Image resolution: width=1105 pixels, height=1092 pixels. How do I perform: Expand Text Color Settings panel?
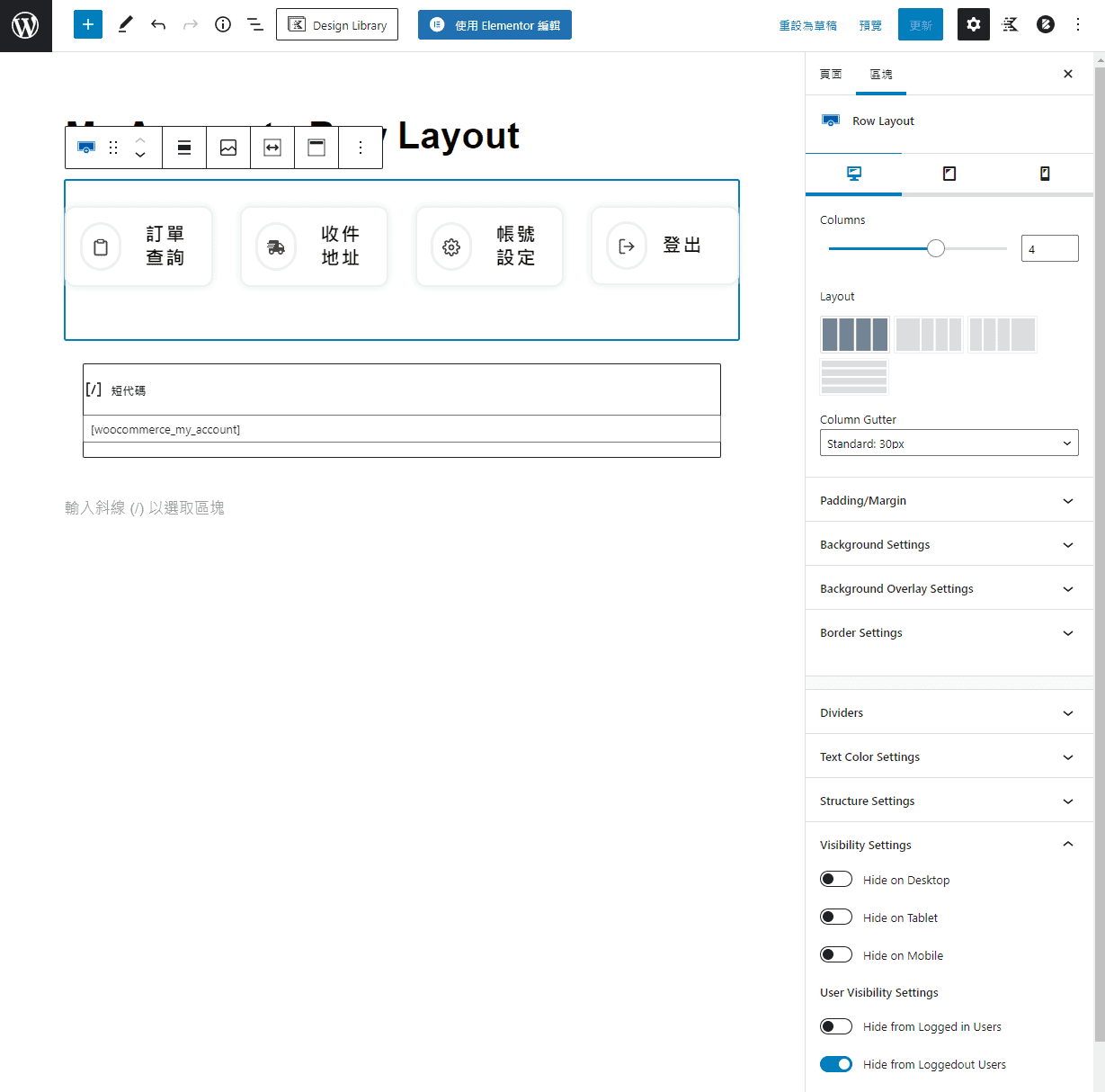point(949,756)
